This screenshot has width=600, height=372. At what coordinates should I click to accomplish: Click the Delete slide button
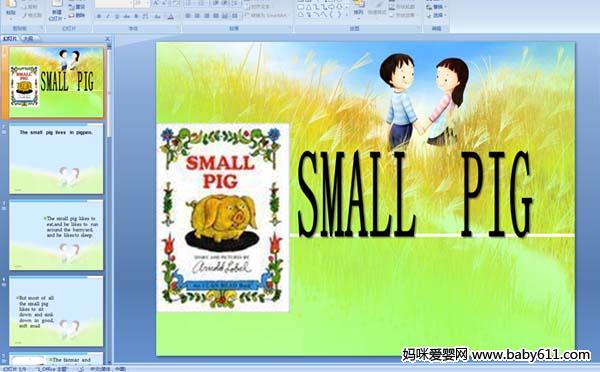77,15
